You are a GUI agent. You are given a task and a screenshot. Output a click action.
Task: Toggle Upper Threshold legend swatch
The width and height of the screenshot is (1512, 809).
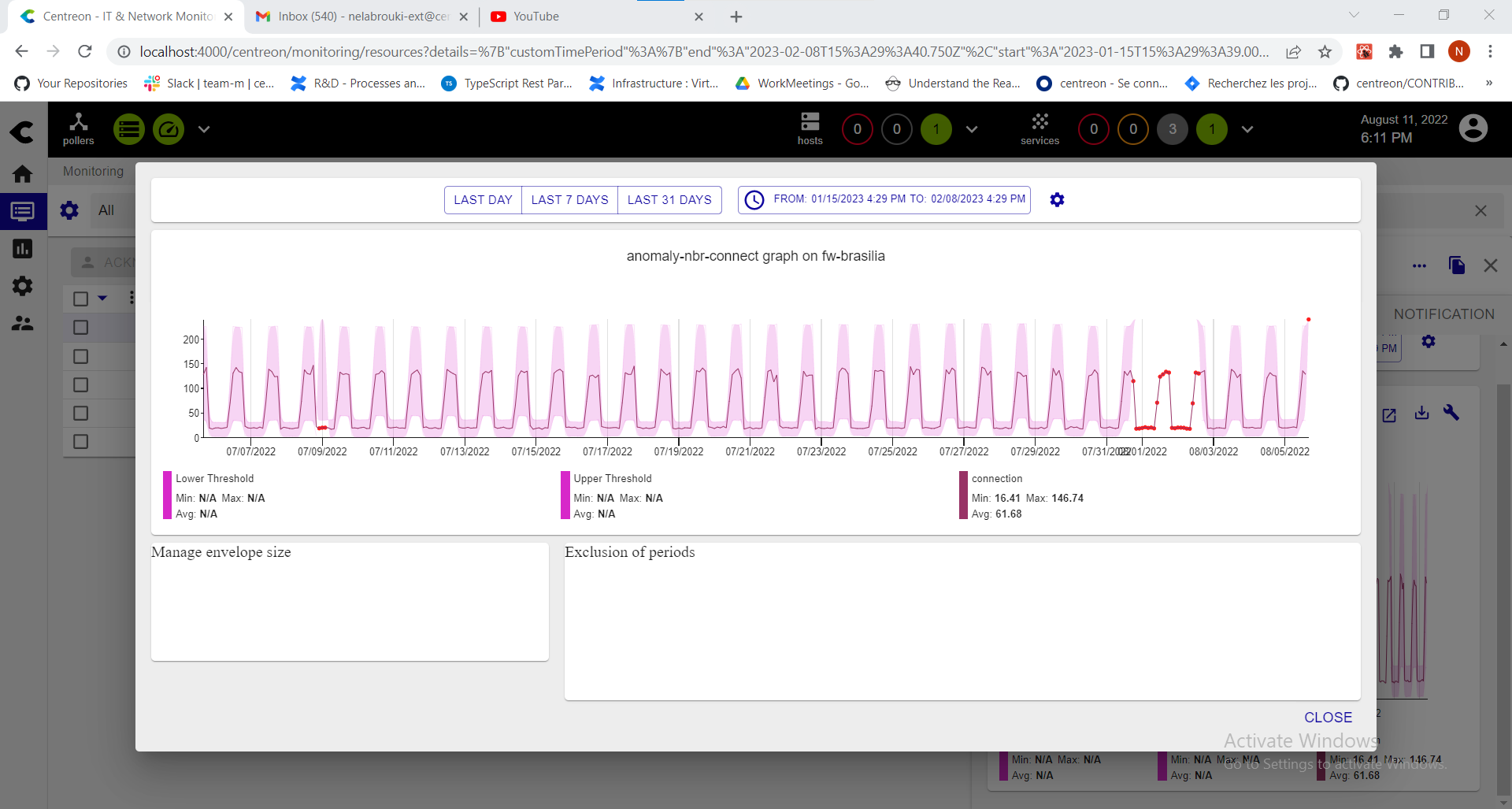565,495
